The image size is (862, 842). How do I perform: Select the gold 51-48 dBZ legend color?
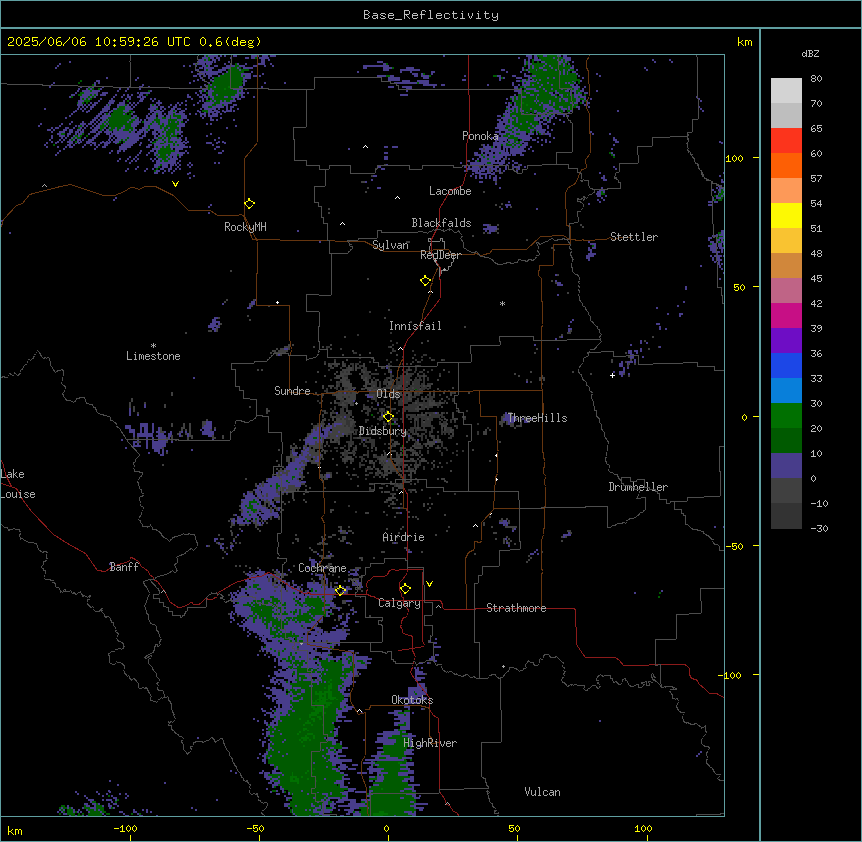(786, 241)
